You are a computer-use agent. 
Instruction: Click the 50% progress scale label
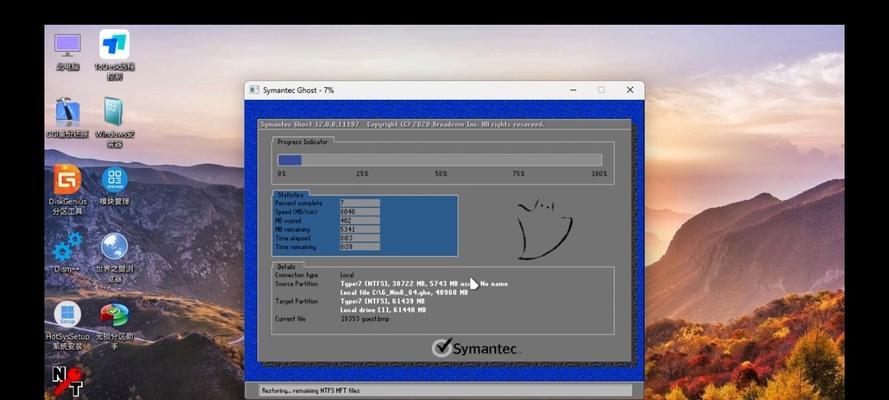pyautogui.click(x=441, y=173)
